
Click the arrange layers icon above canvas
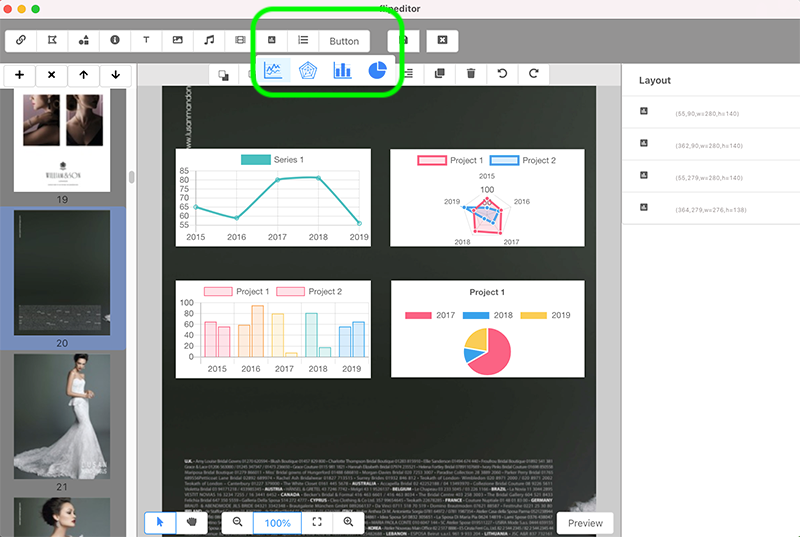click(x=223, y=75)
